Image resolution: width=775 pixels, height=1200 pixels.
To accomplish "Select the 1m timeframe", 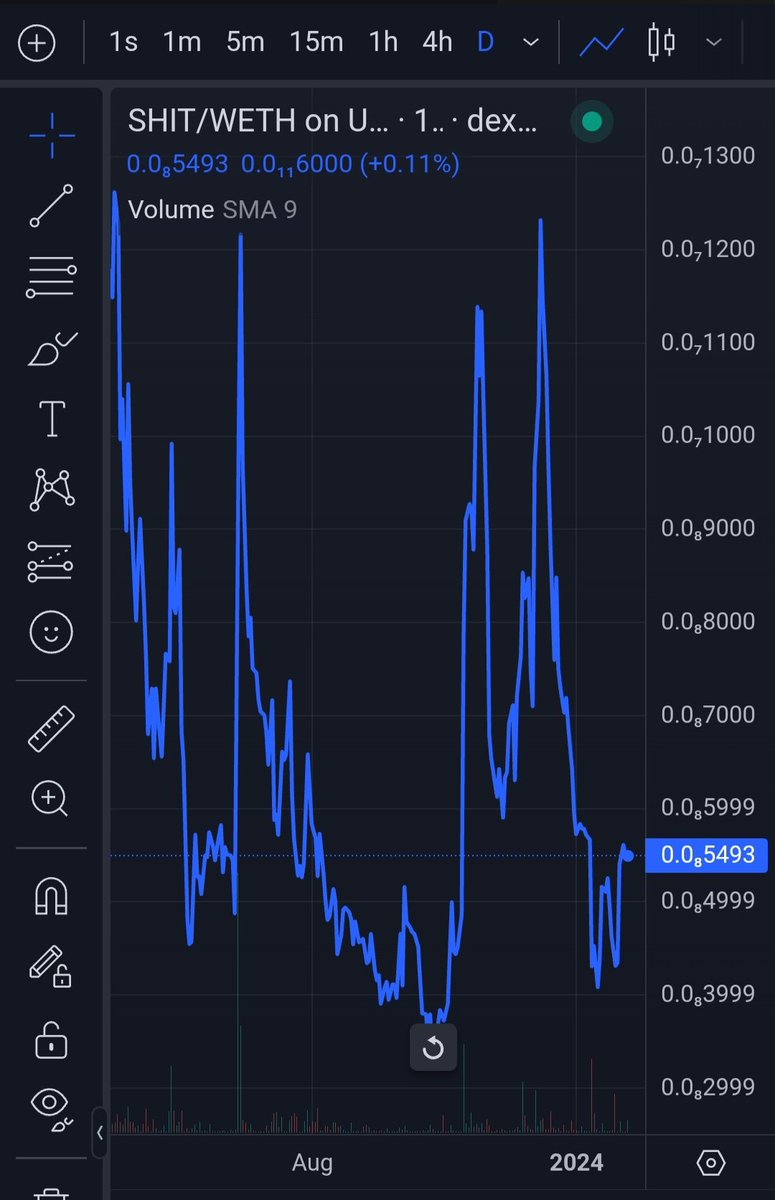I will pyautogui.click(x=182, y=43).
